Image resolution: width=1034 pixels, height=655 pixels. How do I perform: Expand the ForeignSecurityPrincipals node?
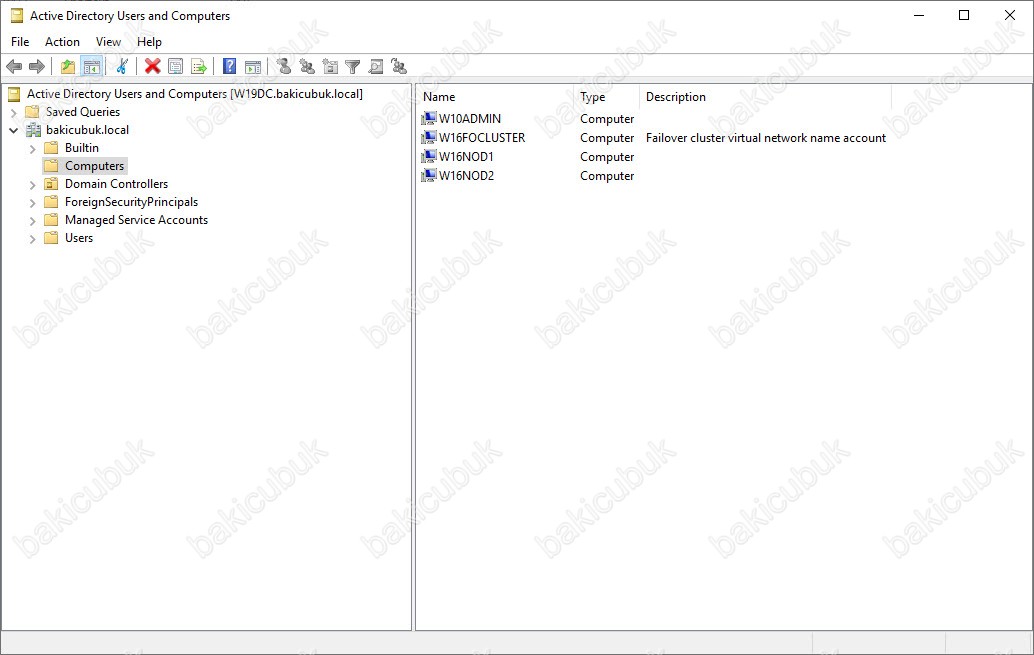coord(32,203)
